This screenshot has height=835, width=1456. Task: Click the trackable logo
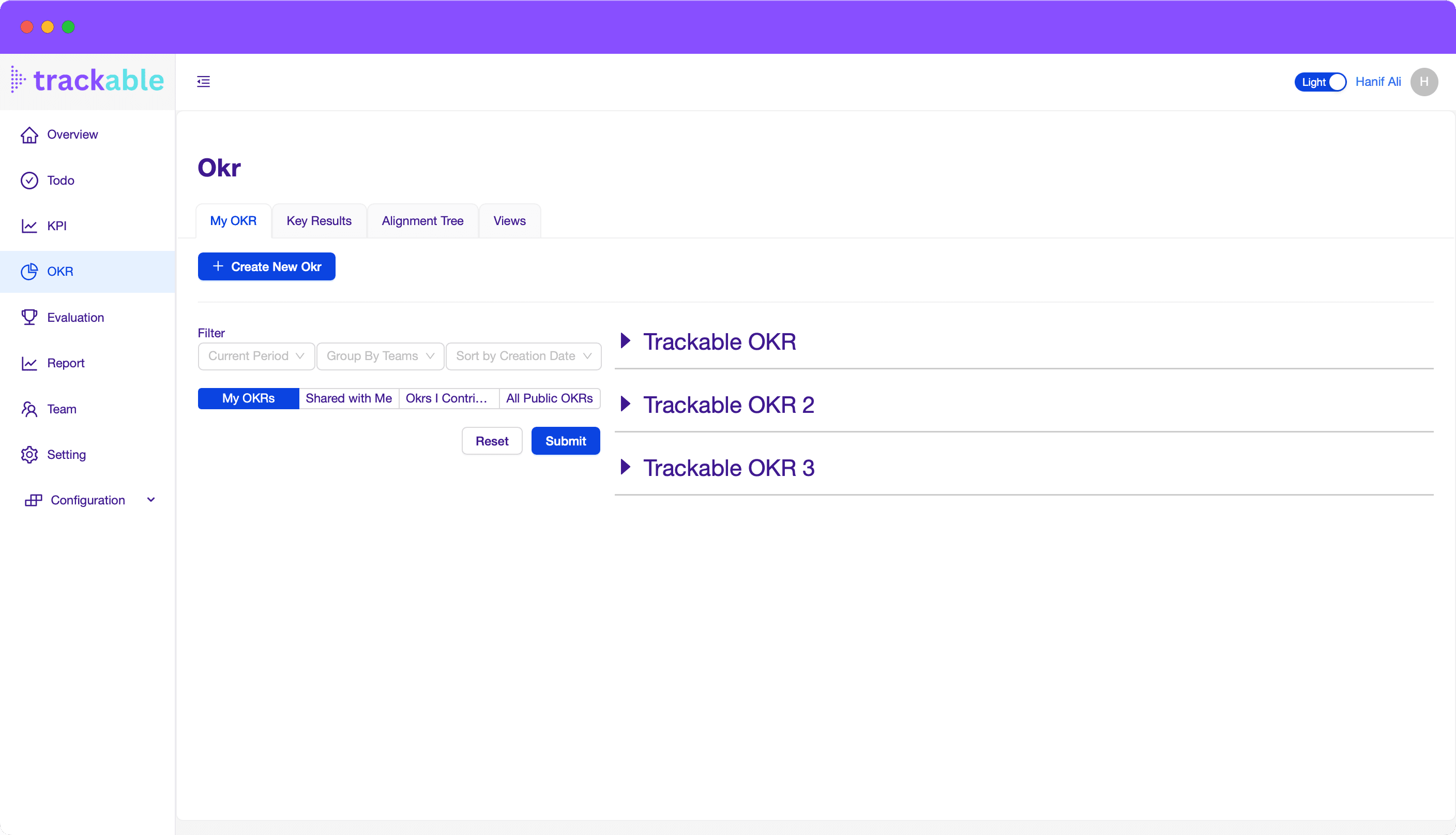tap(87, 80)
